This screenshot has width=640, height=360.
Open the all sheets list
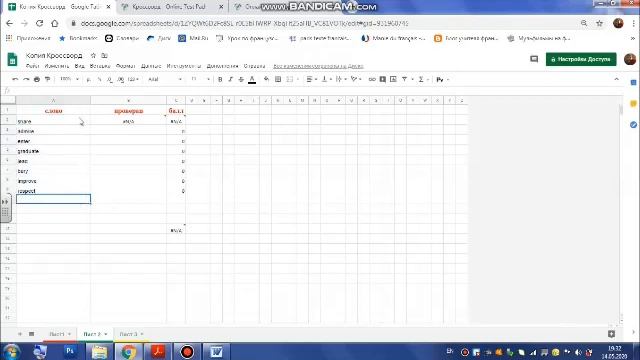tap(31, 334)
